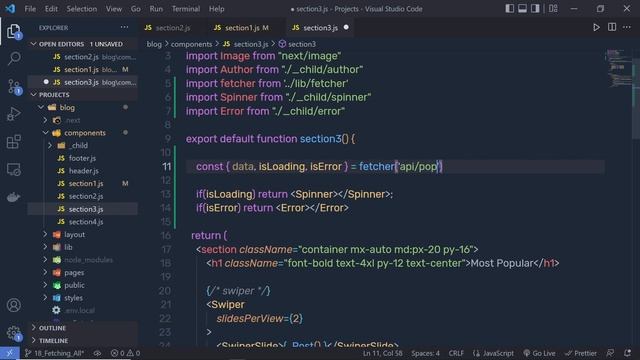This screenshot has height=360, width=640.
Task: Open remote window indicator in status bar
Action: [10, 353]
